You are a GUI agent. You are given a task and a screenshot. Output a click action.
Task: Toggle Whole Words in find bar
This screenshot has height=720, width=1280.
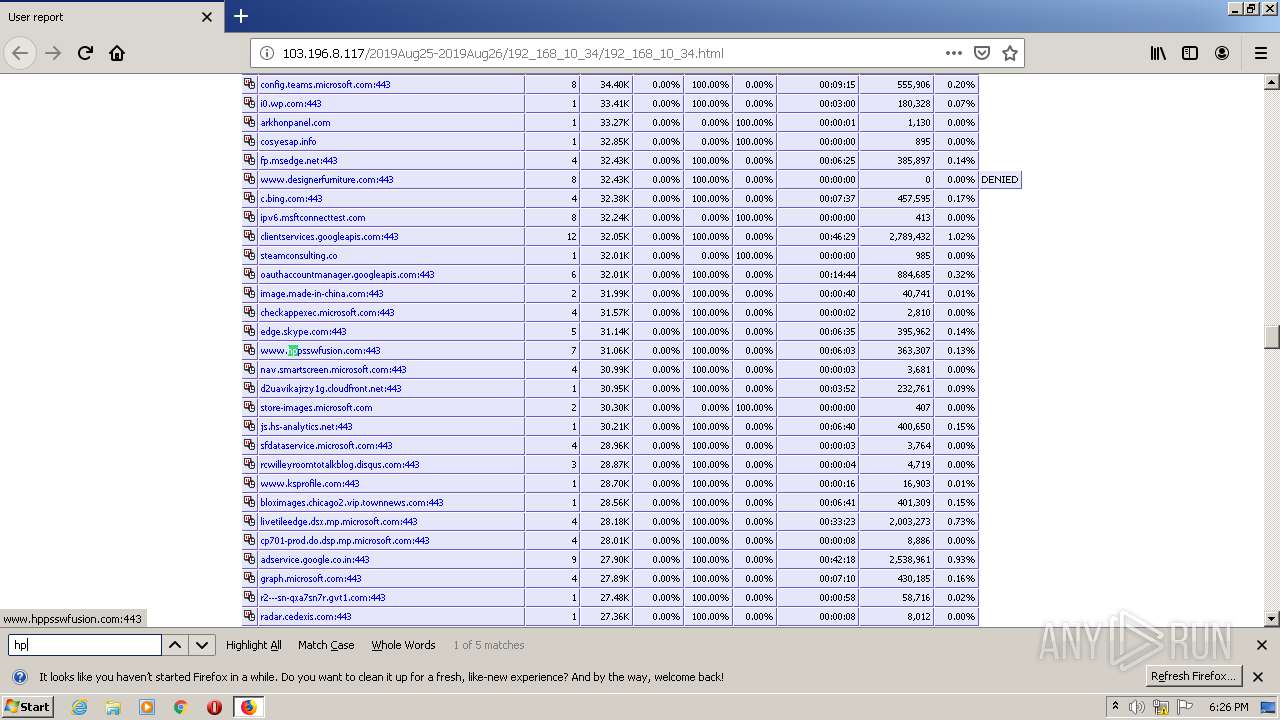tap(403, 645)
